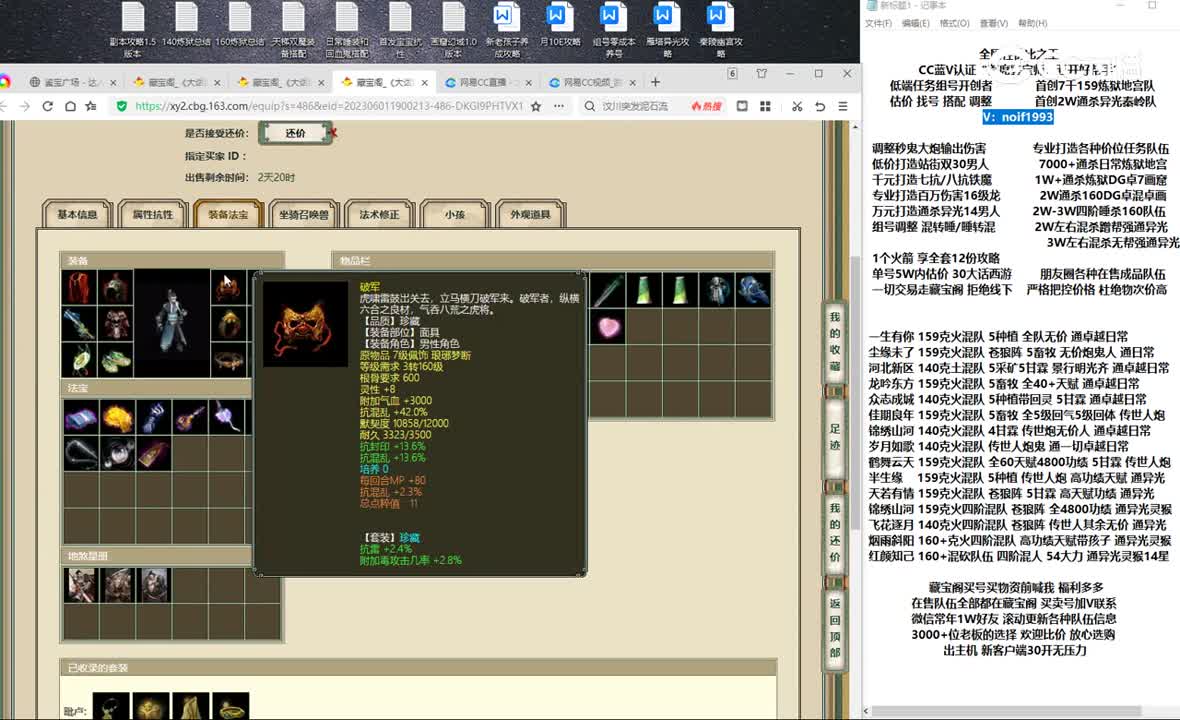Open the browser main menu icon
The image size is (1180, 720).
click(x=843, y=106)
